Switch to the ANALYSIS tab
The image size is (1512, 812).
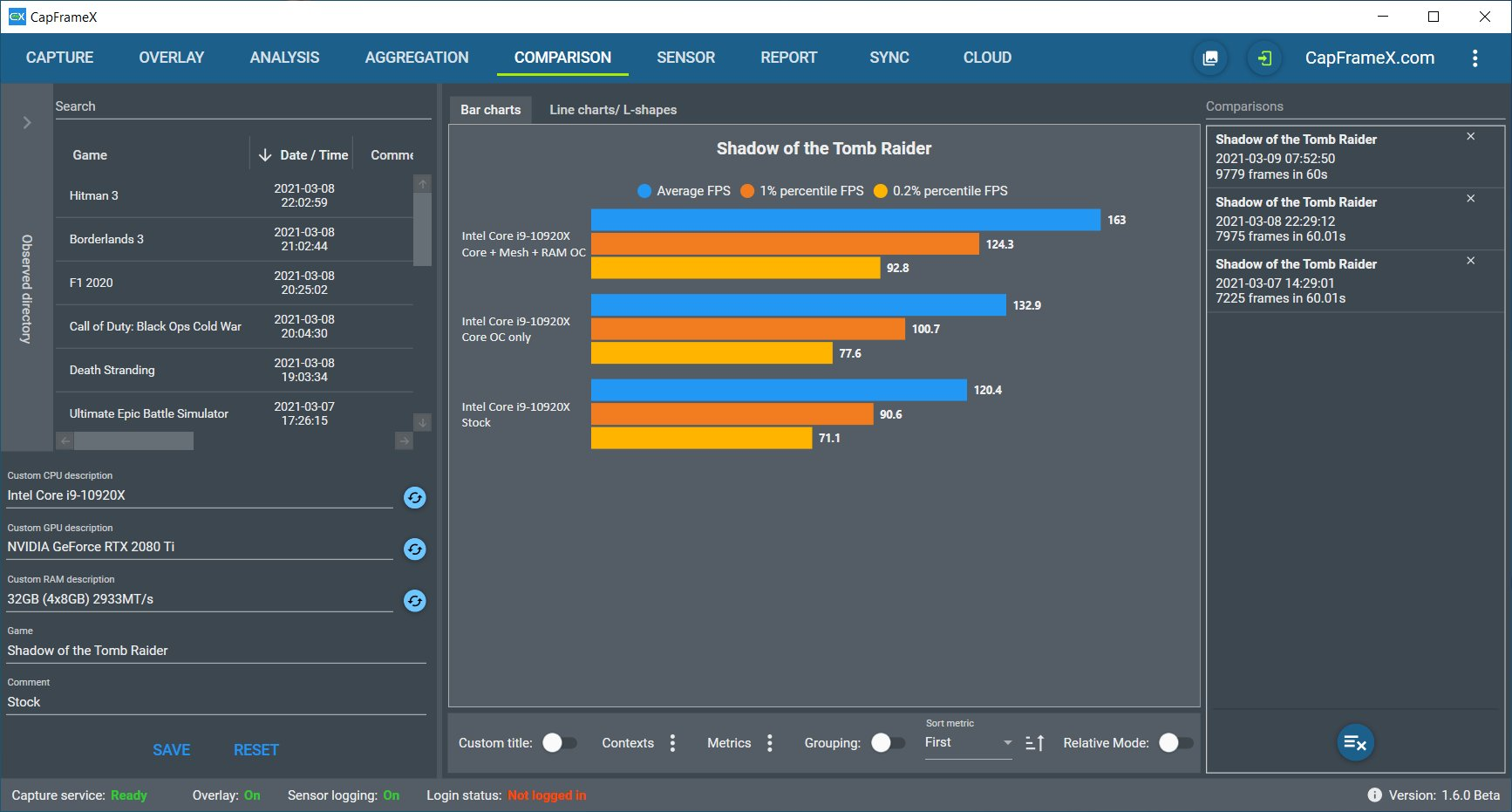[x=284, y=58]
